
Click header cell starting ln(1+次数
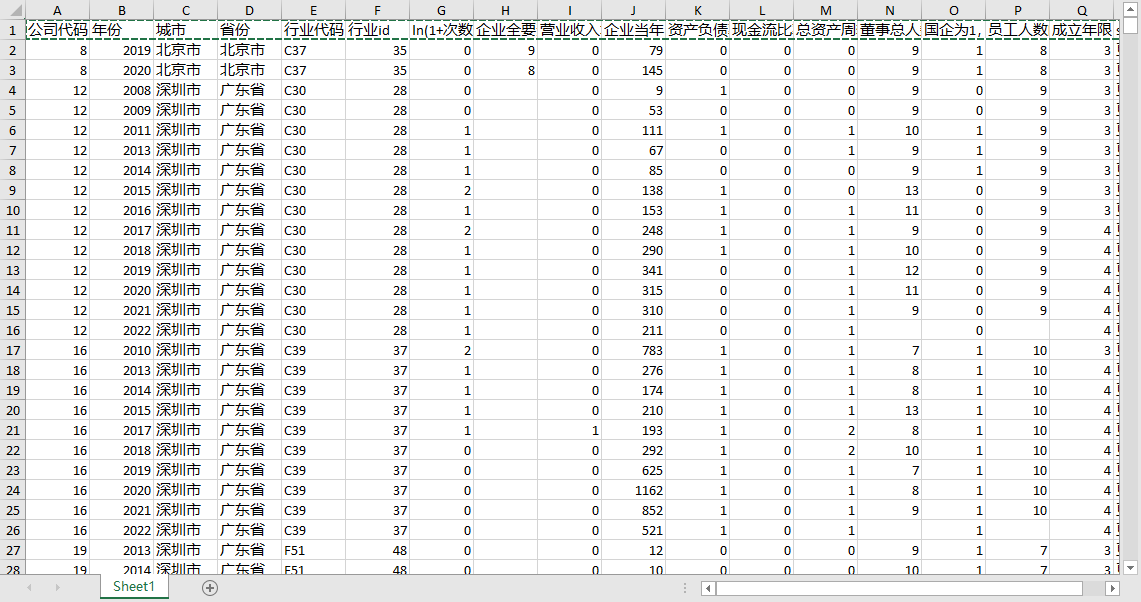(x=442, y=31)
